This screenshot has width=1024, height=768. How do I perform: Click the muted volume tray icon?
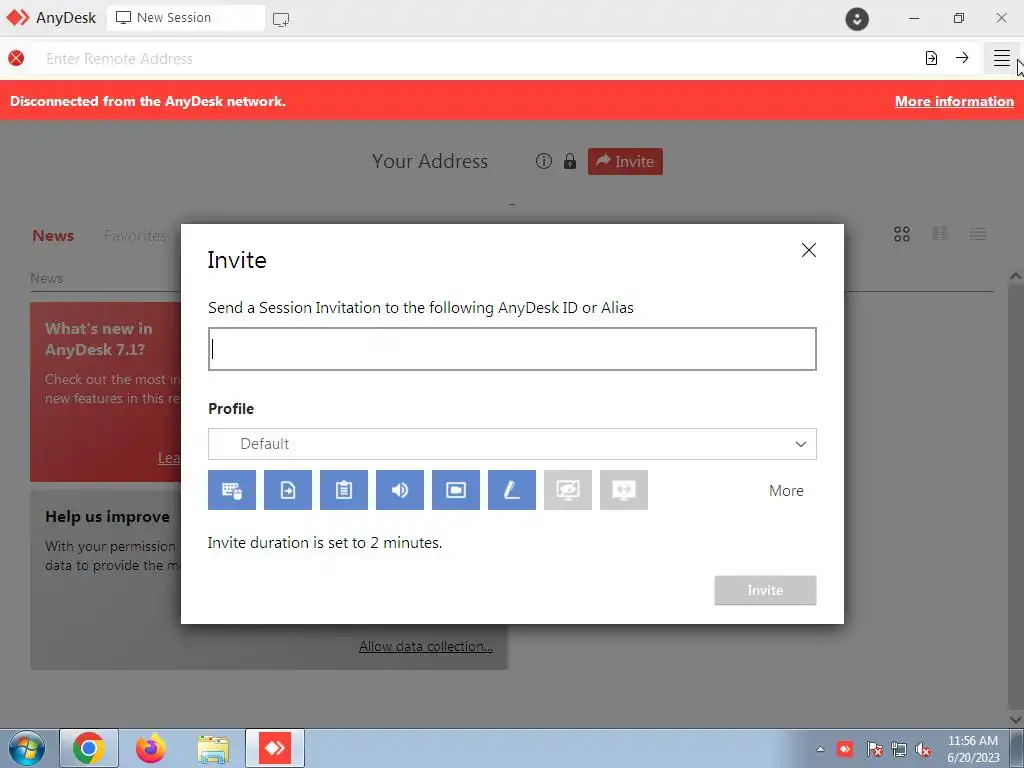pos(923,749)
